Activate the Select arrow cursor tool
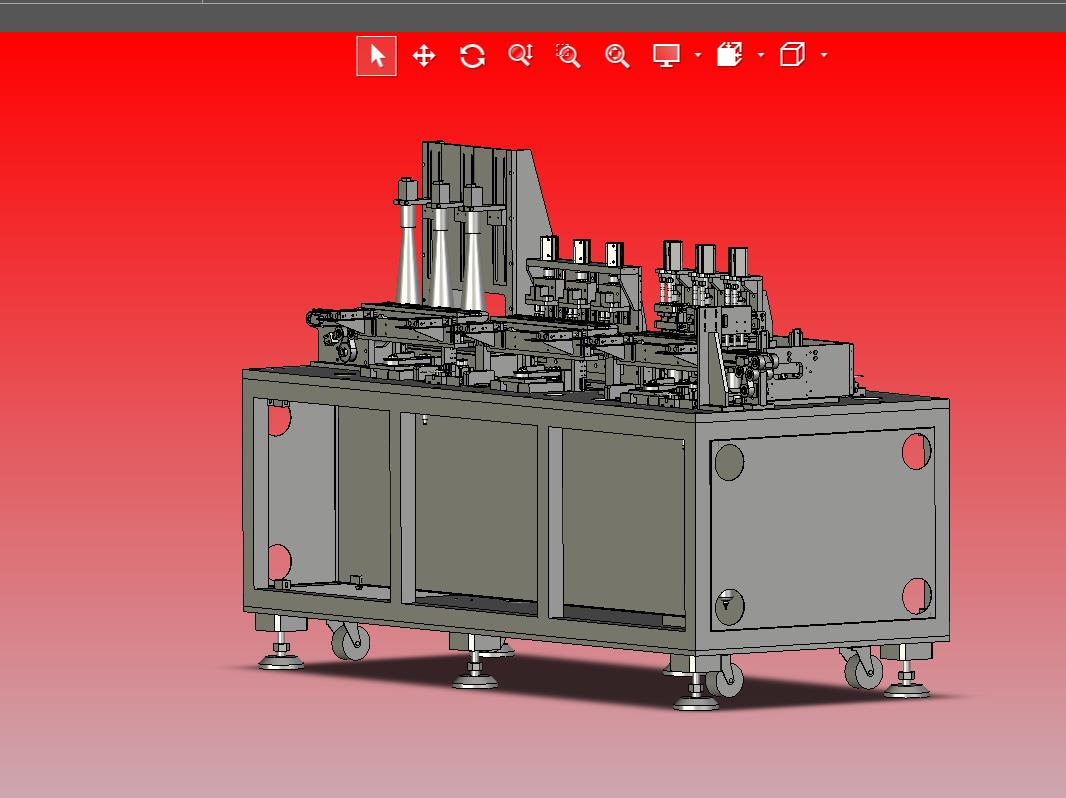1066x798 pixels. click(x=377, y=56)
